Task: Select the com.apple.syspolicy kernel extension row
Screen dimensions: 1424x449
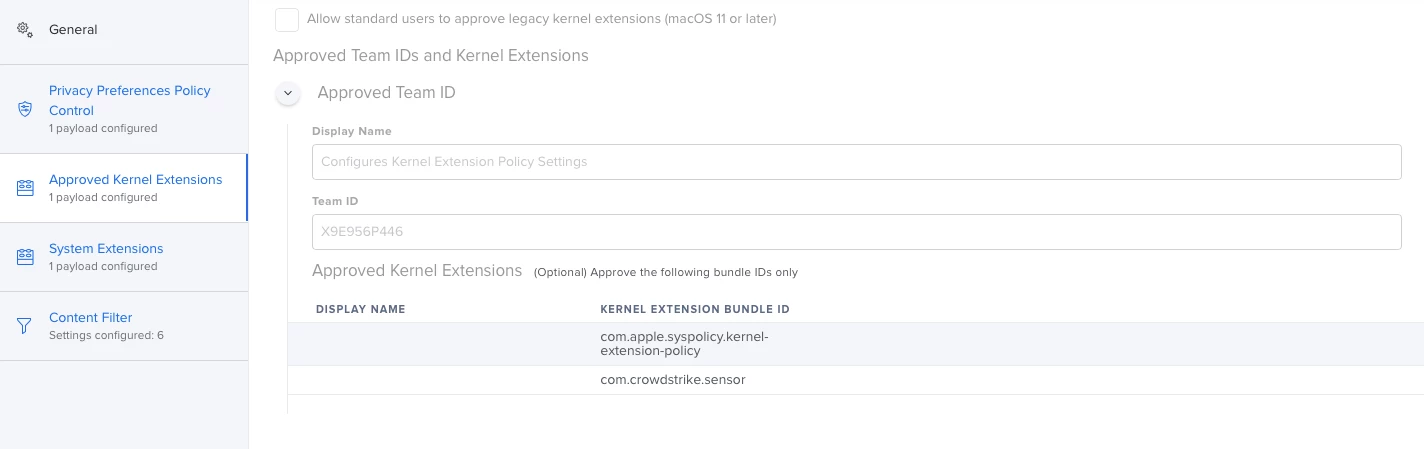Action: point(684,344)
